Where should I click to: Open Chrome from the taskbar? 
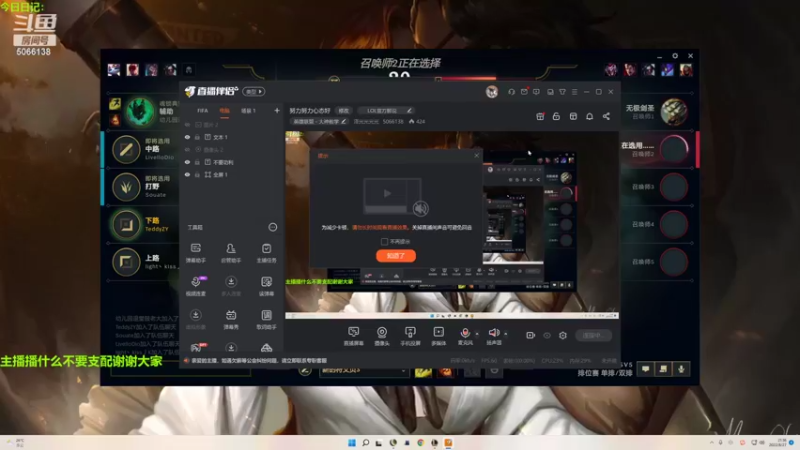click(x=421, y=442)
